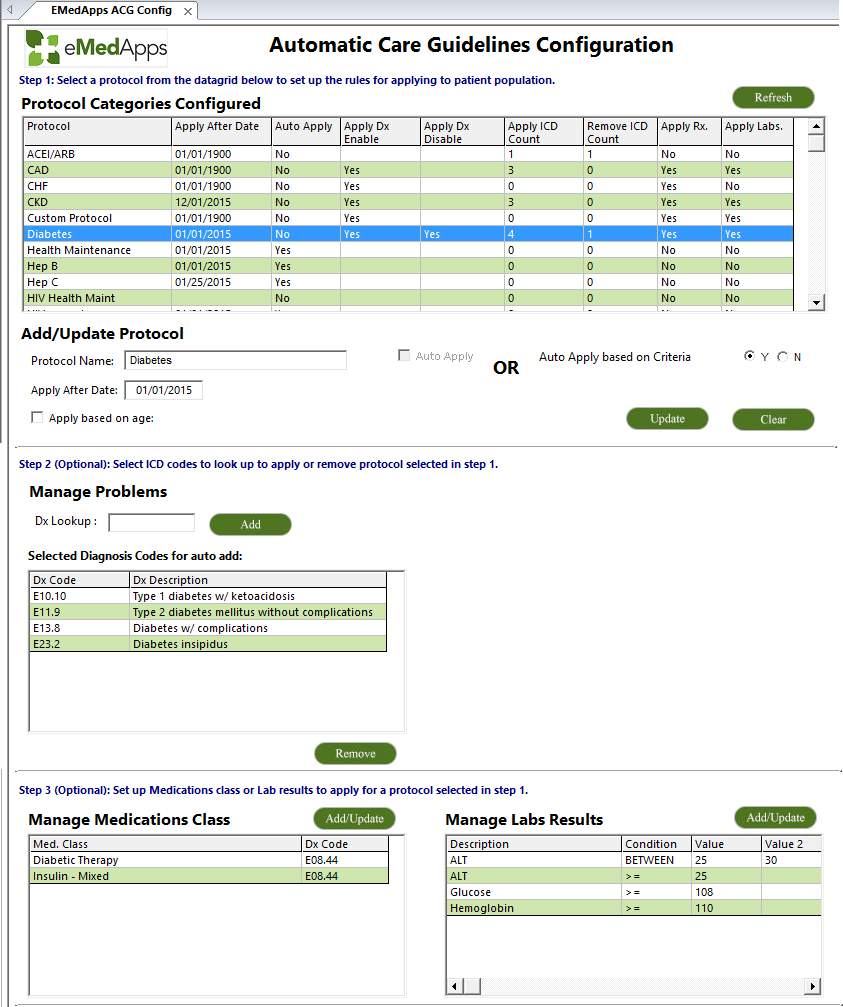Select the ACEI/ARB protocol row
Screen dimensions: 843x1007
pyautogui.click(x=408, y=154)
